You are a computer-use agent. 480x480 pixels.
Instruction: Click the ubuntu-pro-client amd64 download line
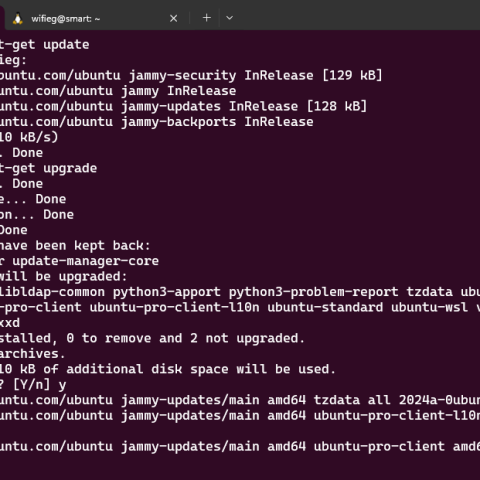click(x=240, y=446)
